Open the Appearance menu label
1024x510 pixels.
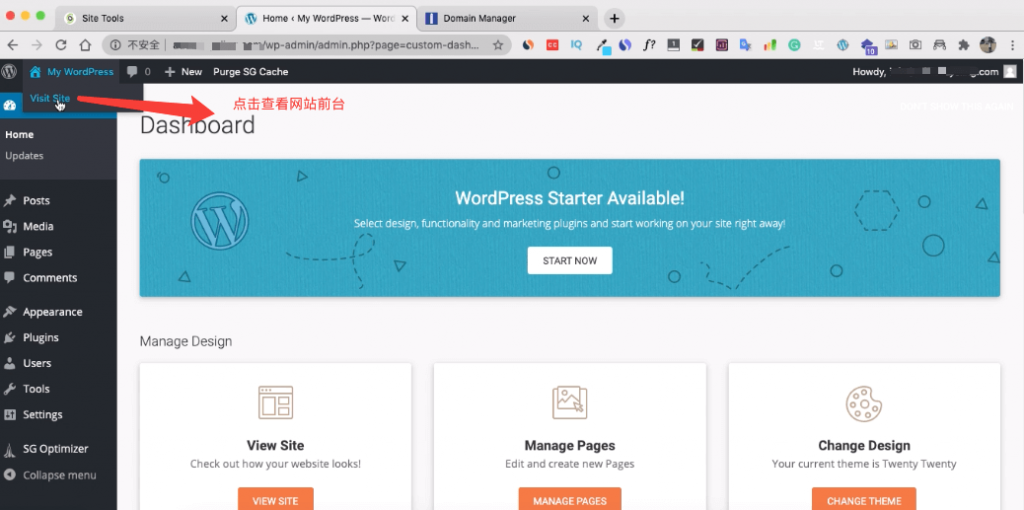point(52,312)
